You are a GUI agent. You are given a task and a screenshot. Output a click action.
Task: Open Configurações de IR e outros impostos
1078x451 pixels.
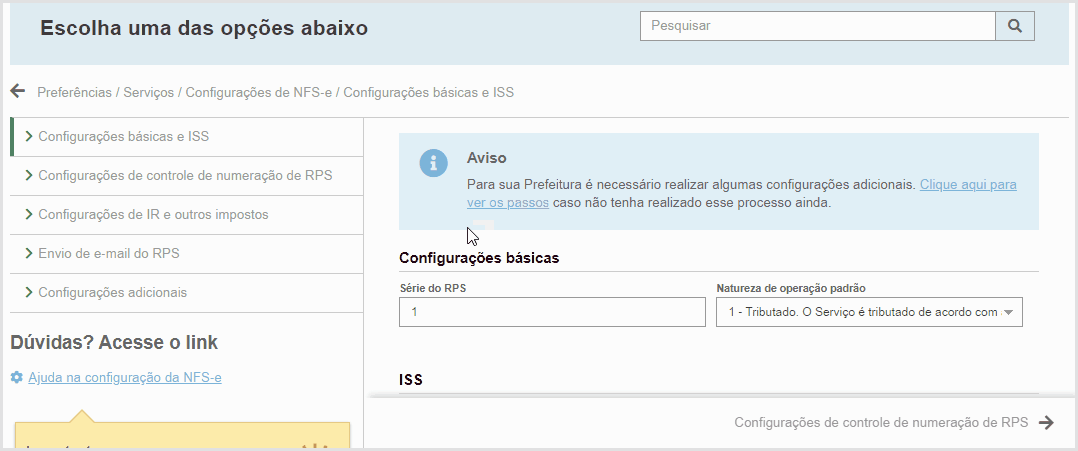(187, 214)
